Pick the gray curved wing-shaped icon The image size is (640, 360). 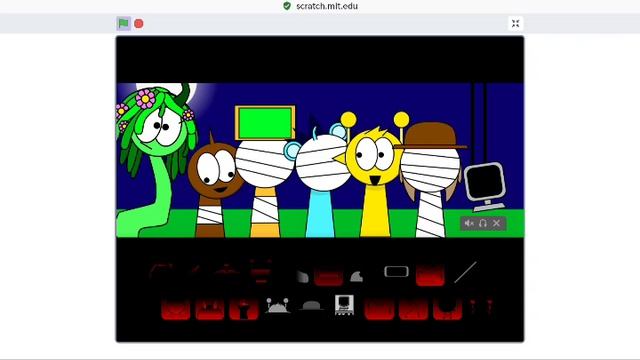click(x=302, y=276)
